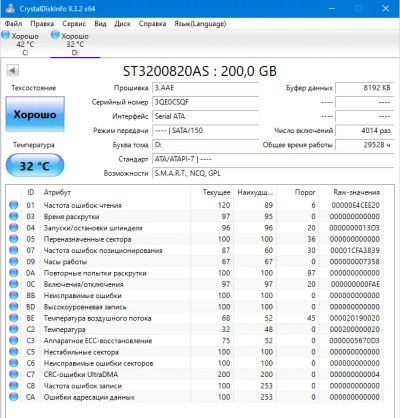Click status icon for 07 Частота ошибок позиционирования
The image size is (400, 418).
[14, 250]
